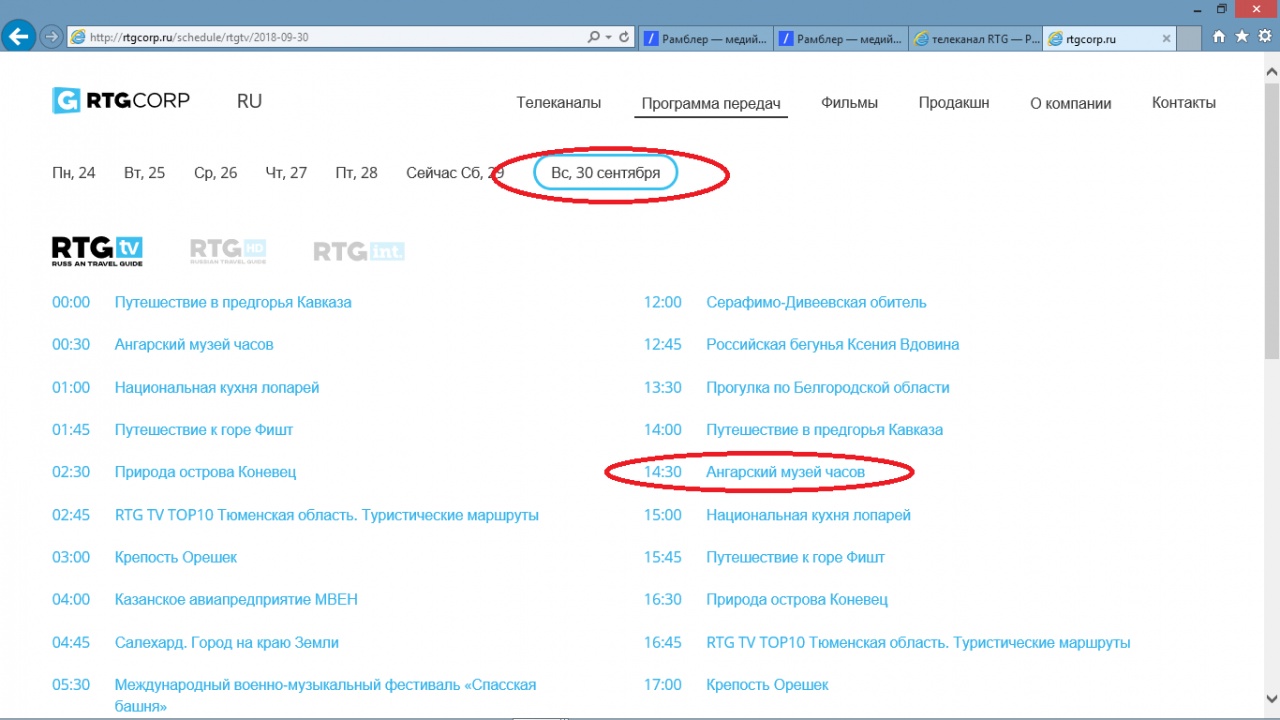1280x720 pixels.
Task: Switch to the телеканал RTG tab
Action: pos(975,39)
